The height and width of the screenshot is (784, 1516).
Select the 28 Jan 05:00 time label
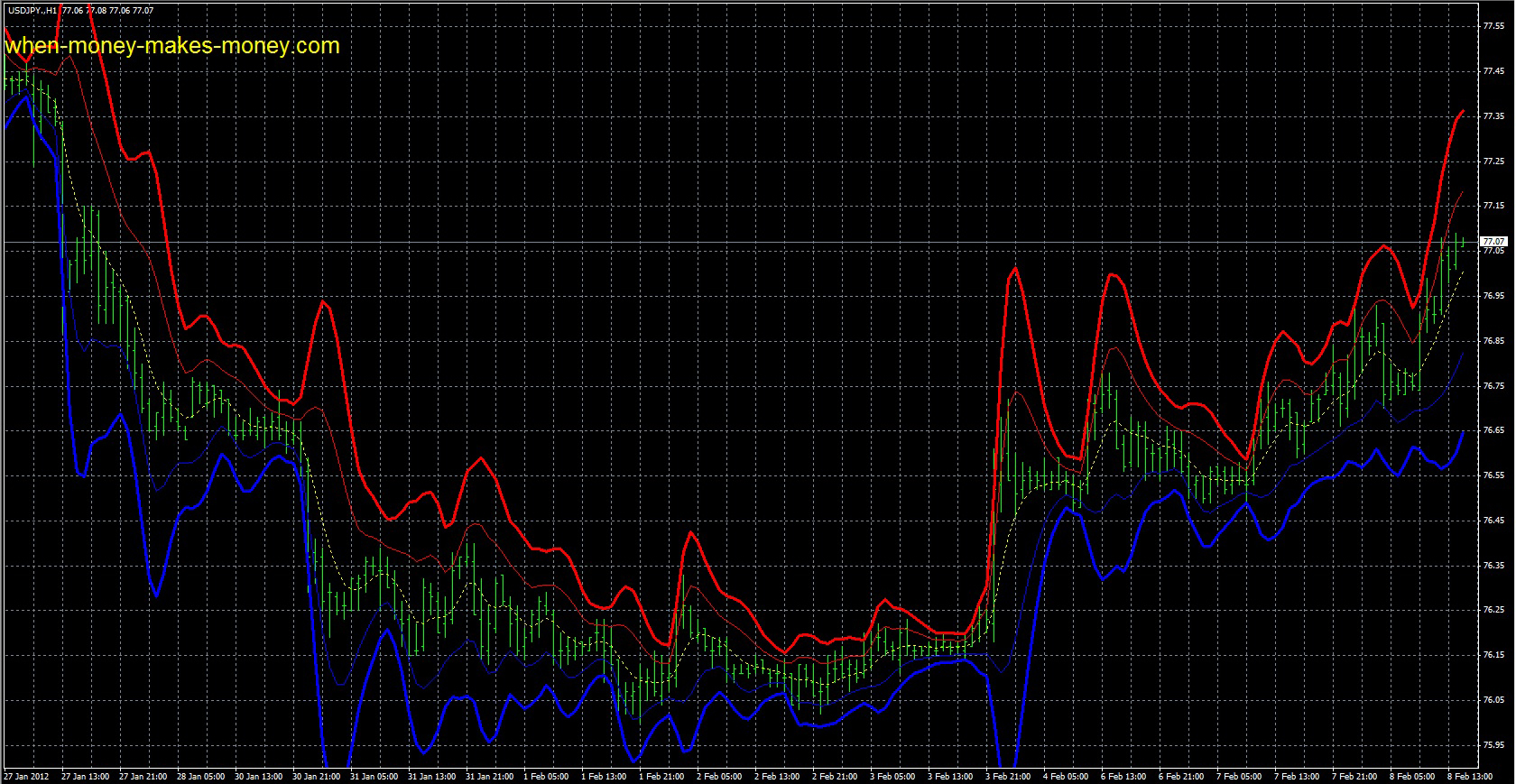point(200,776)
